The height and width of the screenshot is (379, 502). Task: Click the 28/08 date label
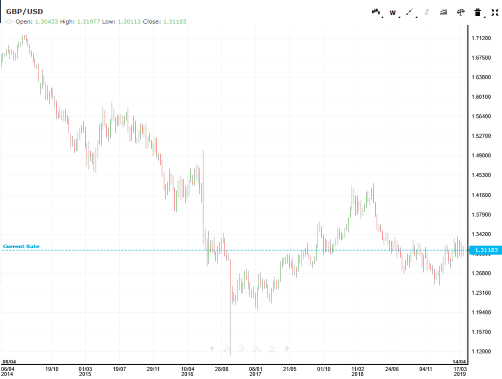coord(221,369)
